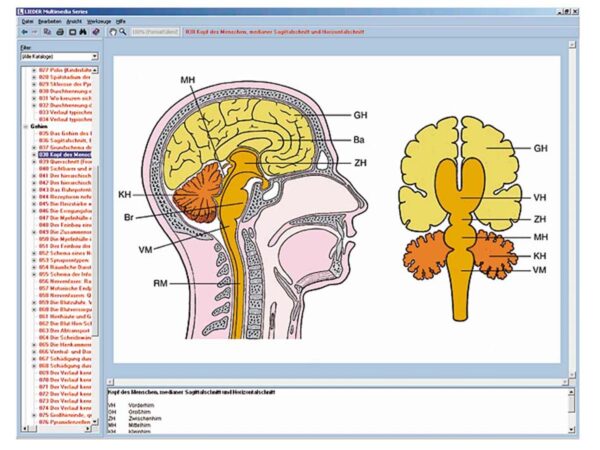Image resolution: width=600 pixels, height=450 pixels.
Task: Open search with the binoculars icon
Action: tap(83, 32)
